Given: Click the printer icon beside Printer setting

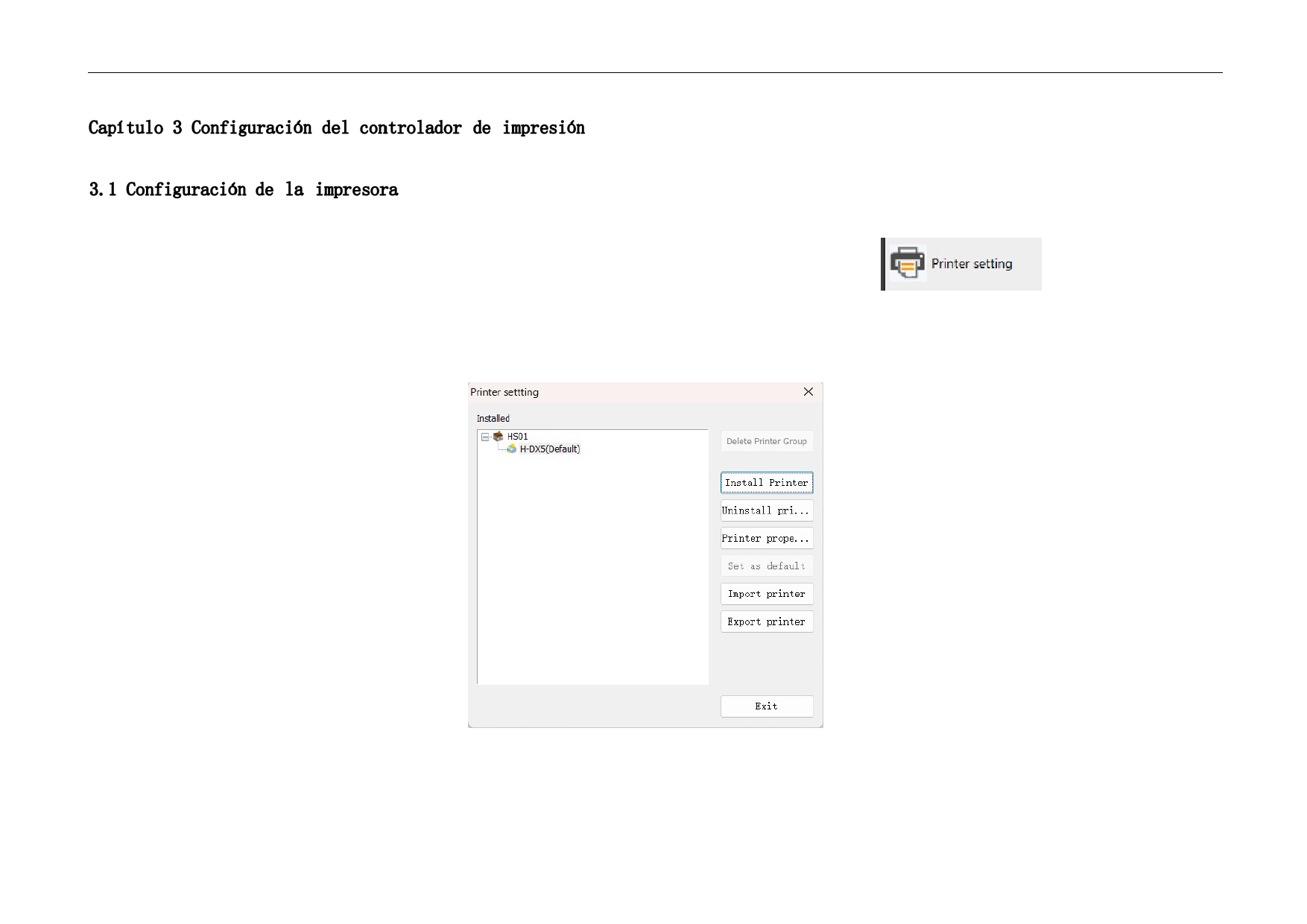Looking at the screenshot, I should click(907, 264).
